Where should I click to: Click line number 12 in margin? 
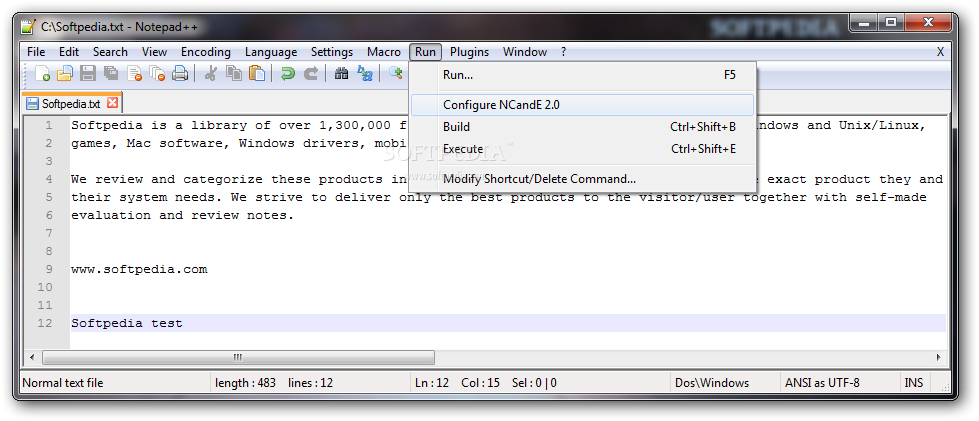(45, 324)
